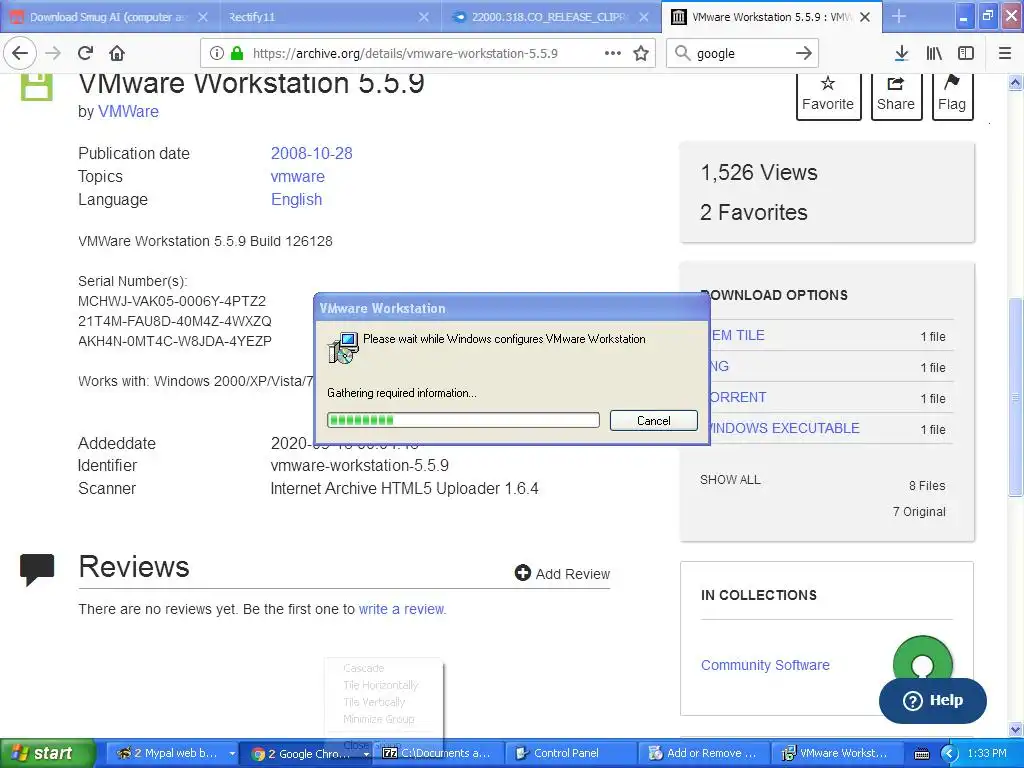1024x768 pixels.
Task: Open the library bookshelf icon
Action: coord(934,54)
